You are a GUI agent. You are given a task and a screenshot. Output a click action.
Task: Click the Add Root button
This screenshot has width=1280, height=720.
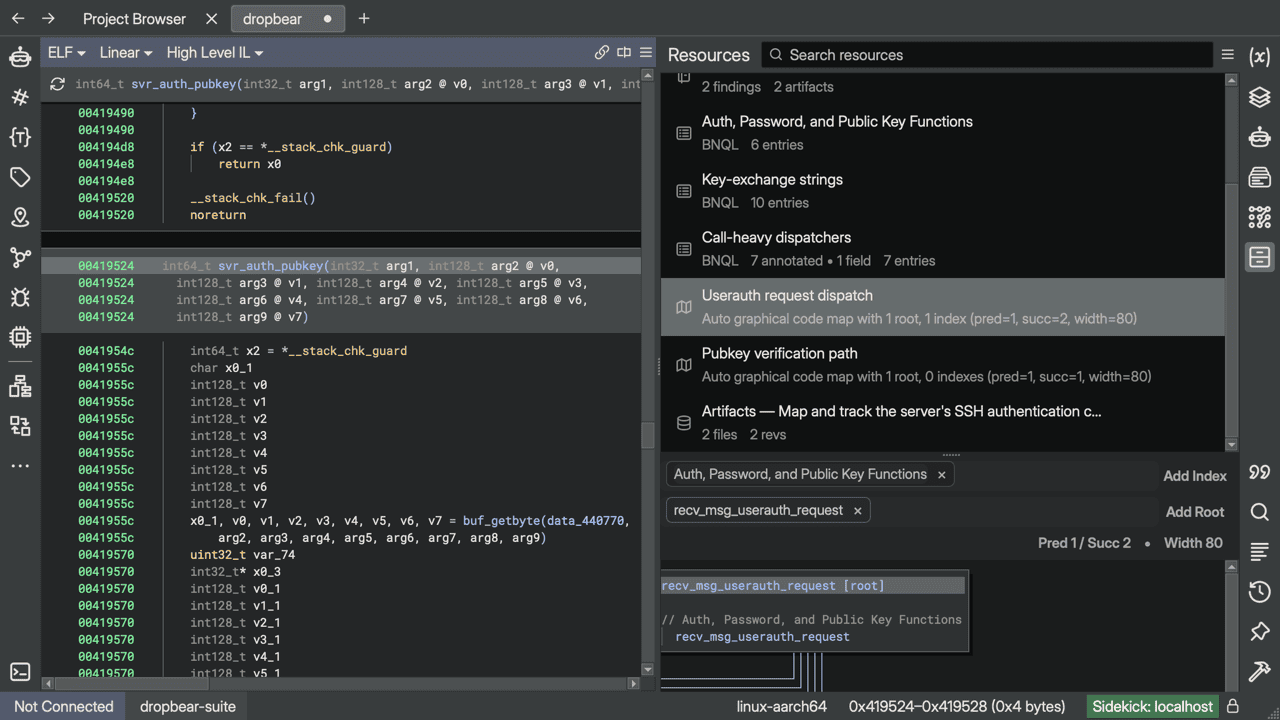point(1195,512)
